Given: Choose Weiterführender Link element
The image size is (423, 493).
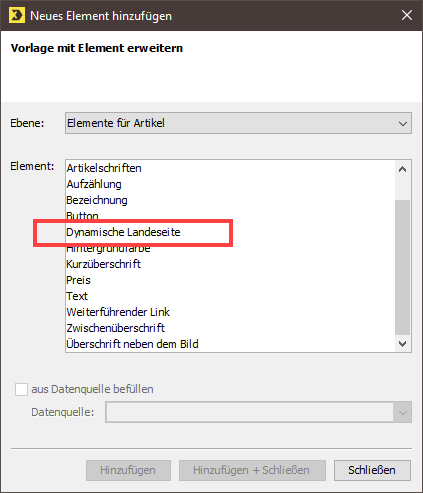Looking at the screenshot, I should pyautogui.click(x=118, y=312).
